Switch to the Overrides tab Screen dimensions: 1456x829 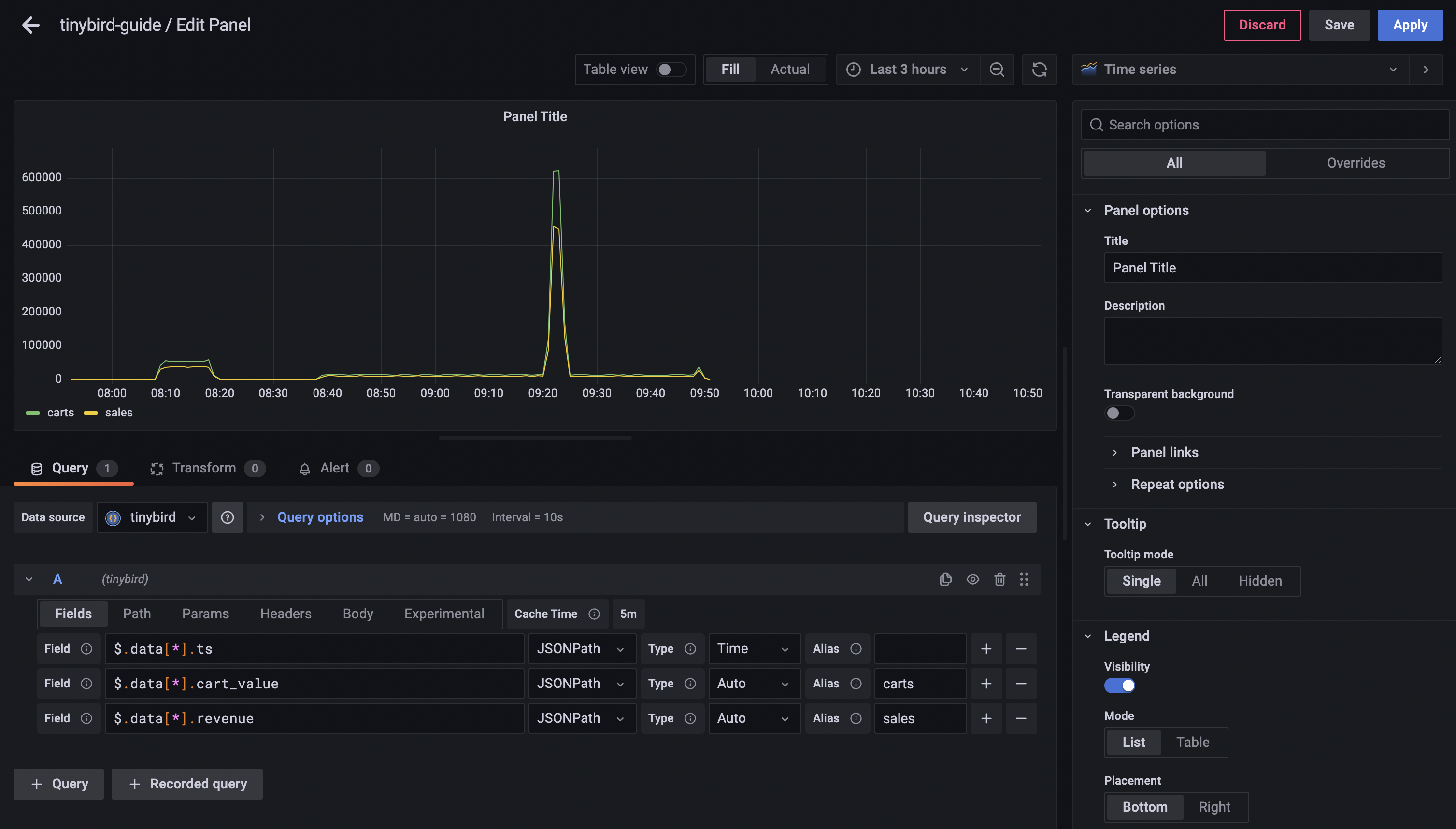click(x=1356, y=163)
